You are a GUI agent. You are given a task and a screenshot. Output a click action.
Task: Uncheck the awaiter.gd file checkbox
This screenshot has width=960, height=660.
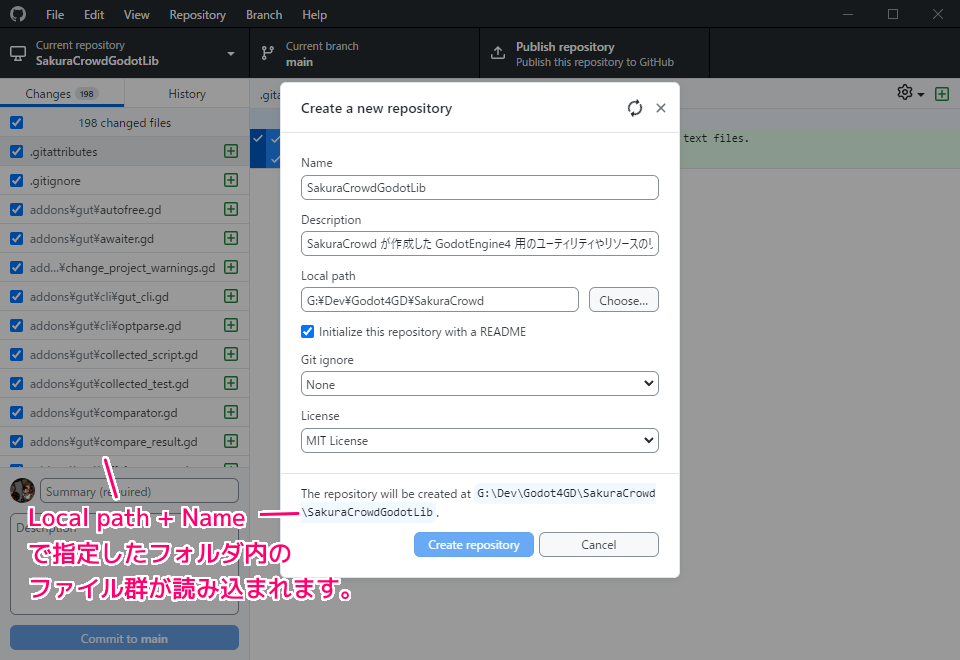coord(17,239)
